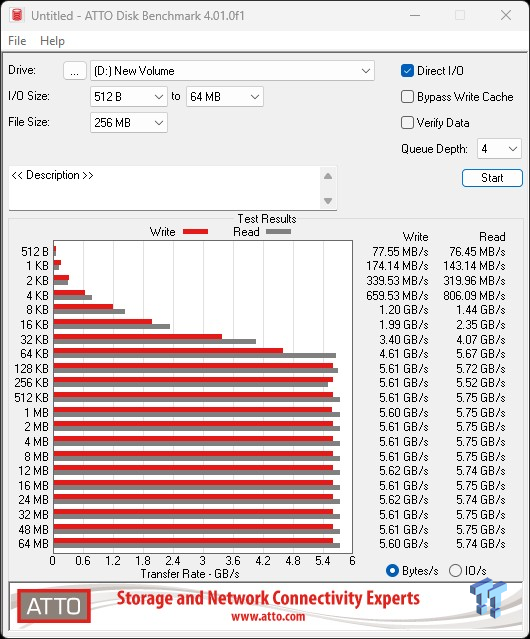Select the Bytes/s radio button
This screenshot has height=639, width=530.
coord(392,571)
